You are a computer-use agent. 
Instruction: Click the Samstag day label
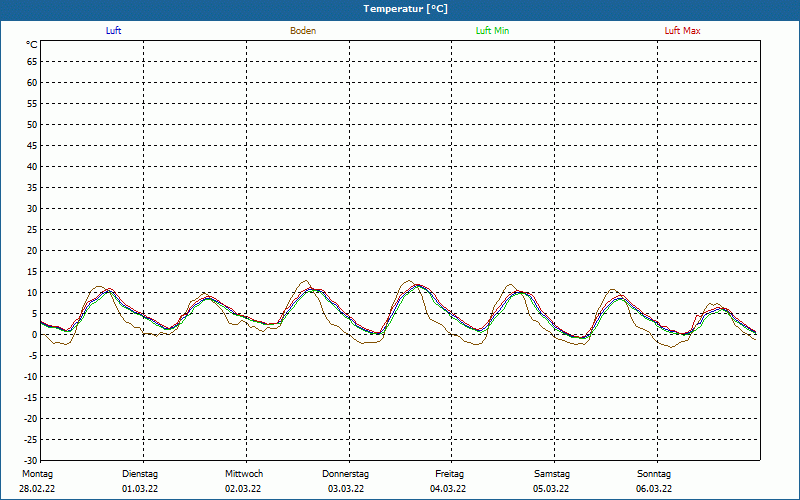552,474
